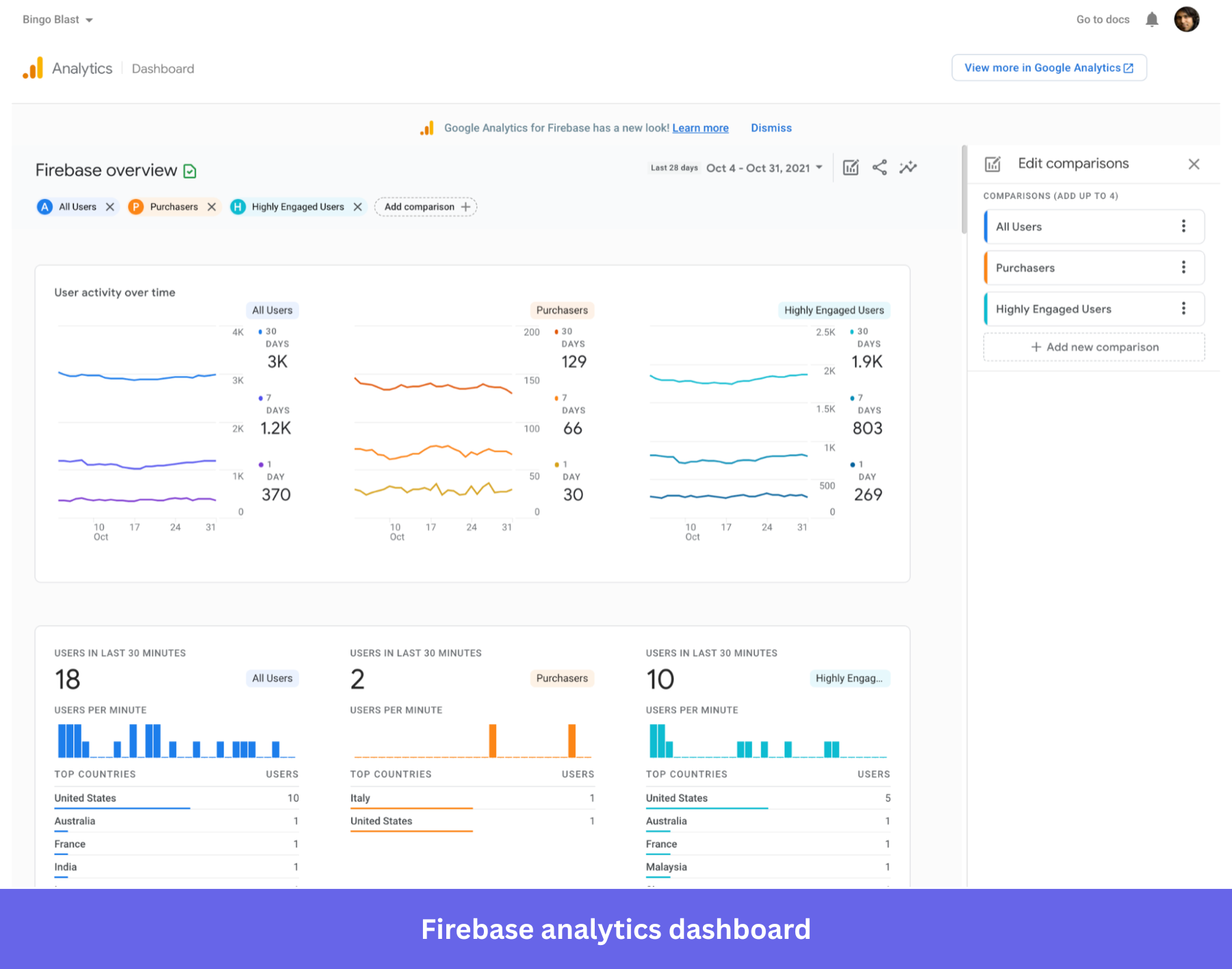Click the banner Analytics icon
The width and height of the screenshot is (1232, 969).
[427, 128]
